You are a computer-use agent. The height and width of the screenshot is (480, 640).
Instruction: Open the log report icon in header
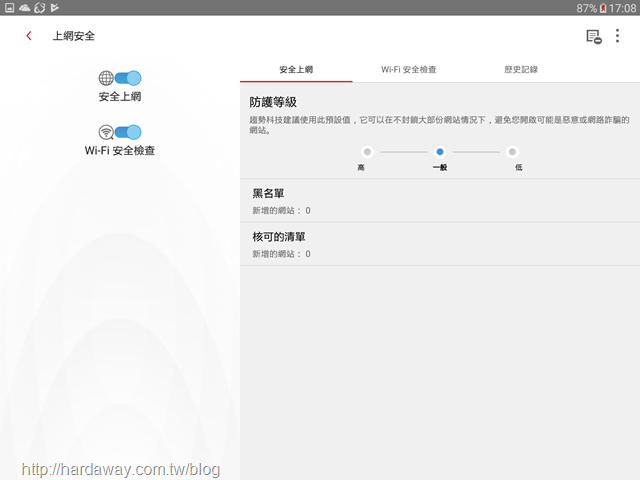click(594, 37)
